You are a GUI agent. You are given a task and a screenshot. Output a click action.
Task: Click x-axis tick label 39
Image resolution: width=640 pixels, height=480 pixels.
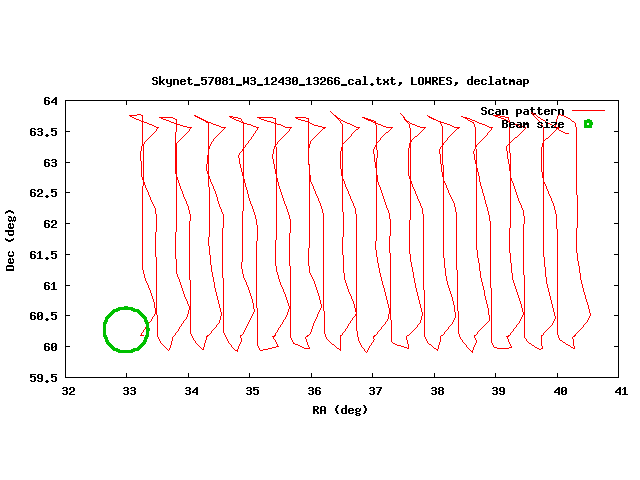pyautogui.click(x=498, y=391)
